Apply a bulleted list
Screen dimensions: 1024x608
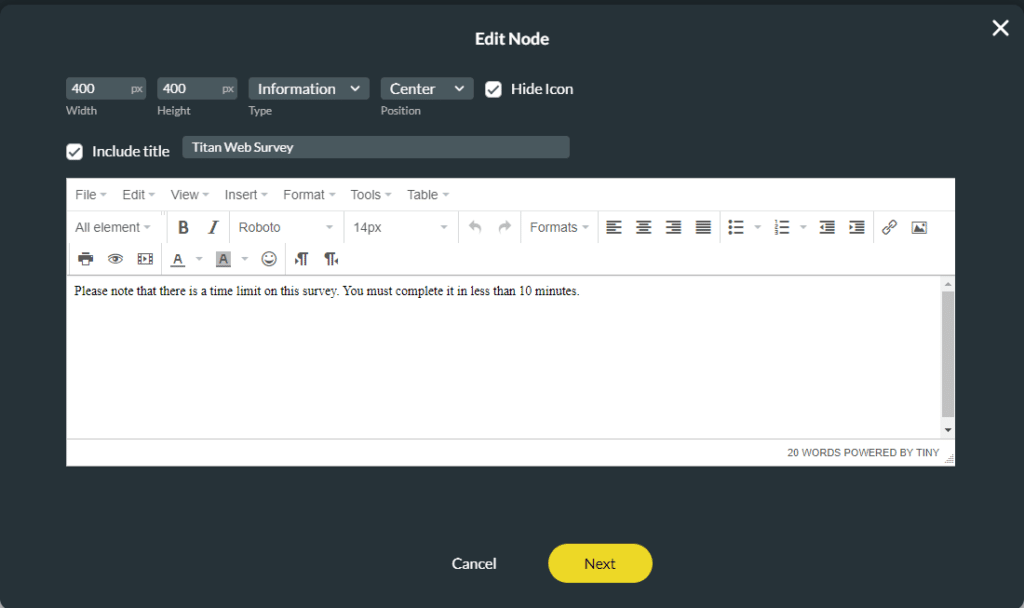click(x=737, y=227)
